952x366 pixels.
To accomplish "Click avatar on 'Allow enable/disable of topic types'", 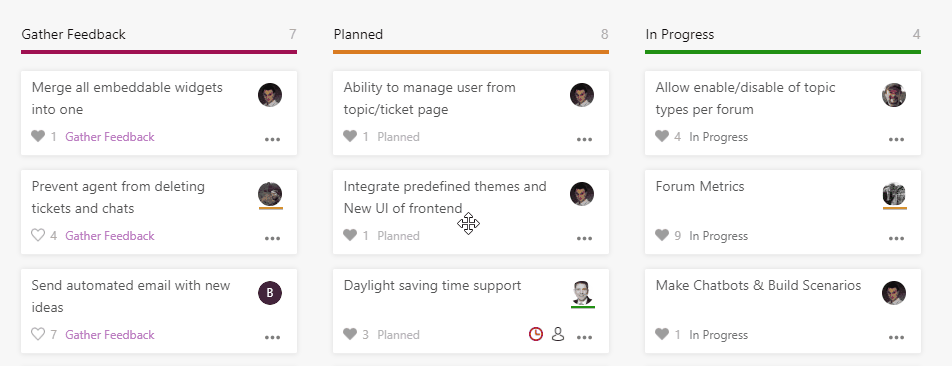I will (x=894, y=95).
